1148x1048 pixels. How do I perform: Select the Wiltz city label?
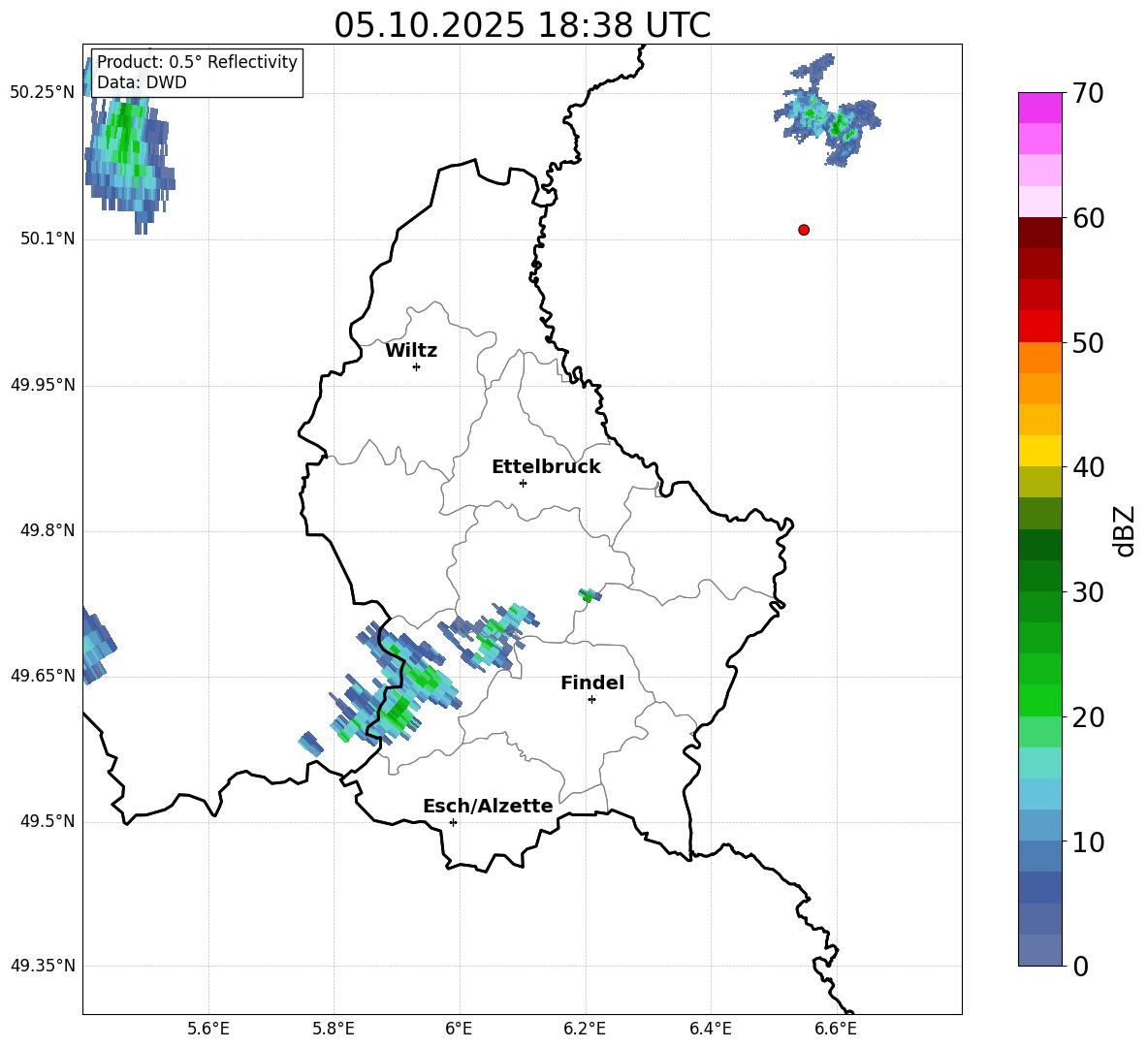coord(411,351)
